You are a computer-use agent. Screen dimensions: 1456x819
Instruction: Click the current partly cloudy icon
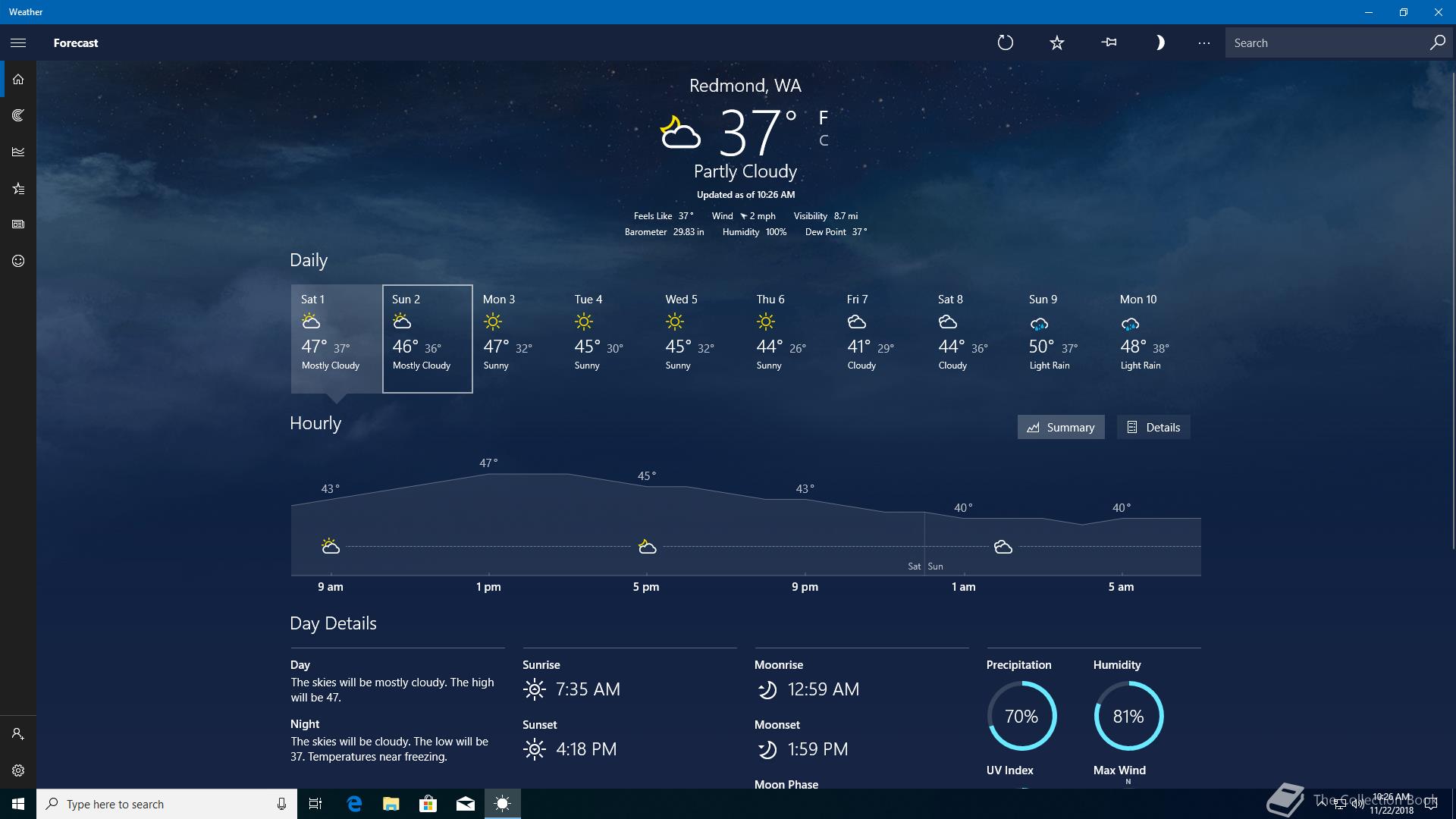coord(679,132)
